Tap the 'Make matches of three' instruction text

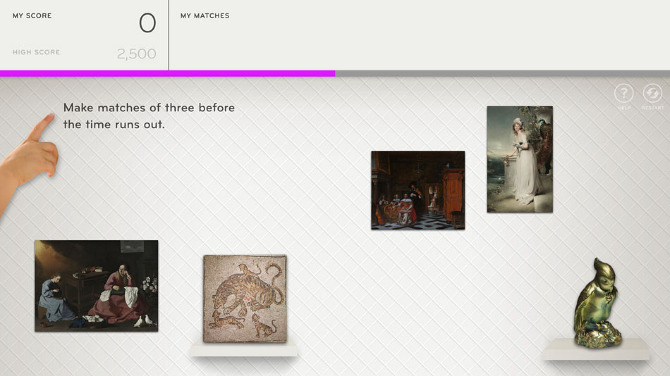tap(149, 116)
